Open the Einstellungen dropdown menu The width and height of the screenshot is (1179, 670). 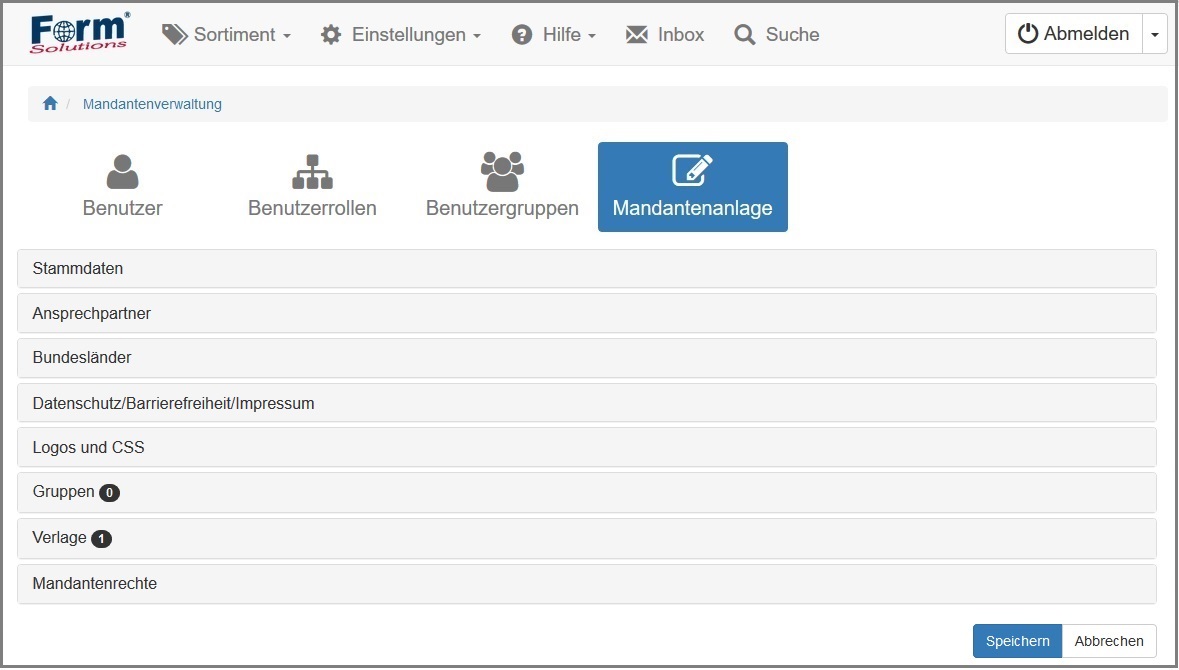[401, 35]
